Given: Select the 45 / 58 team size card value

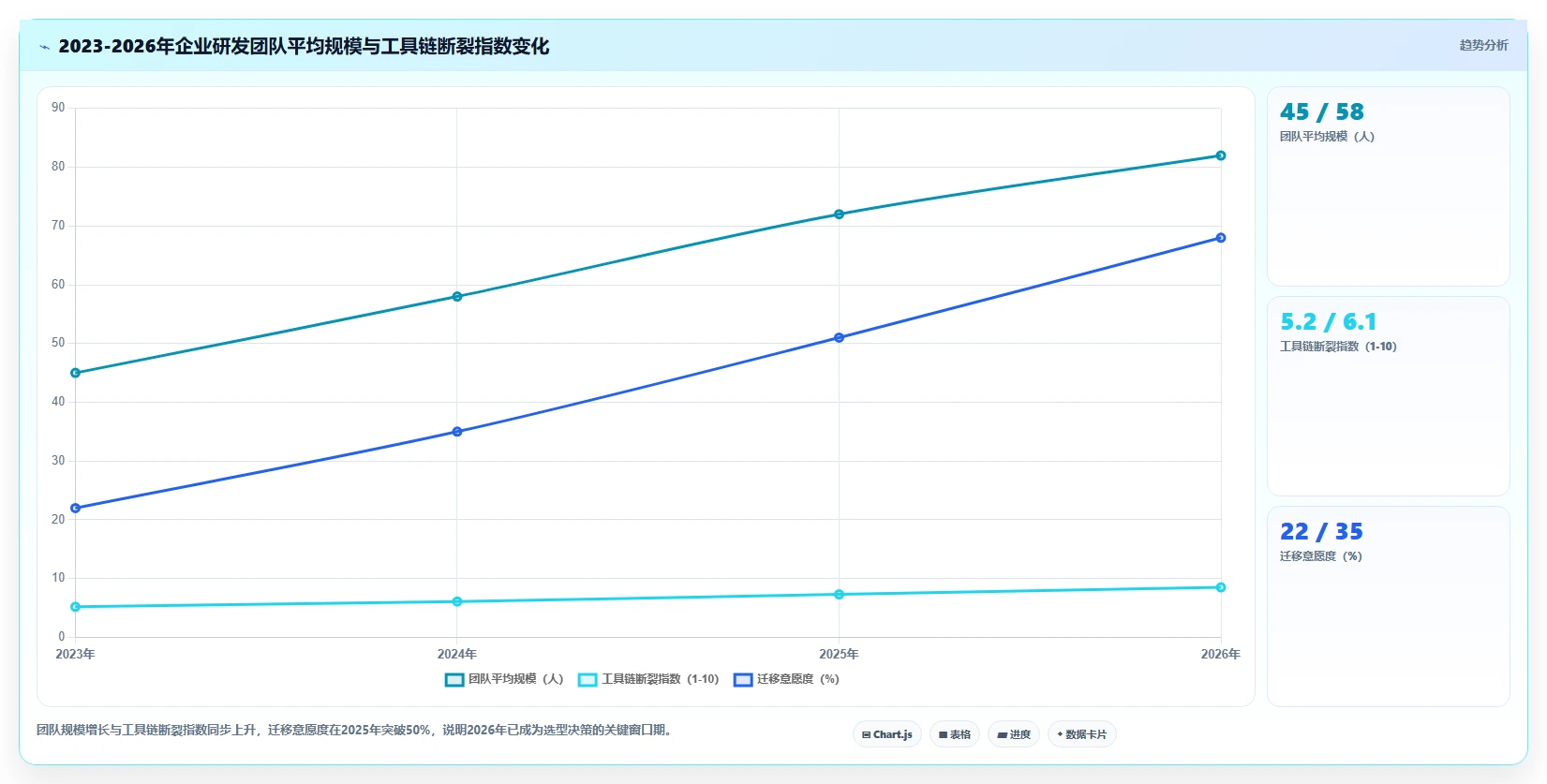Looking at the screenshot, I should click(x=1322, y=112).
